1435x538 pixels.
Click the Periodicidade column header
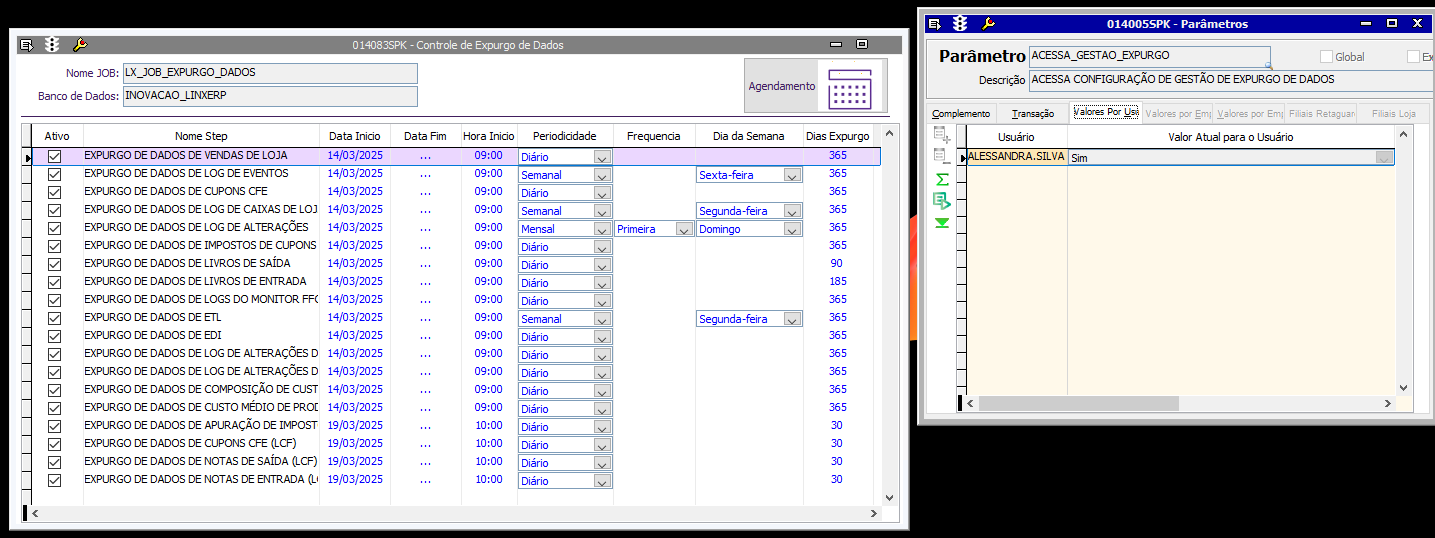(x=565, y=136)
